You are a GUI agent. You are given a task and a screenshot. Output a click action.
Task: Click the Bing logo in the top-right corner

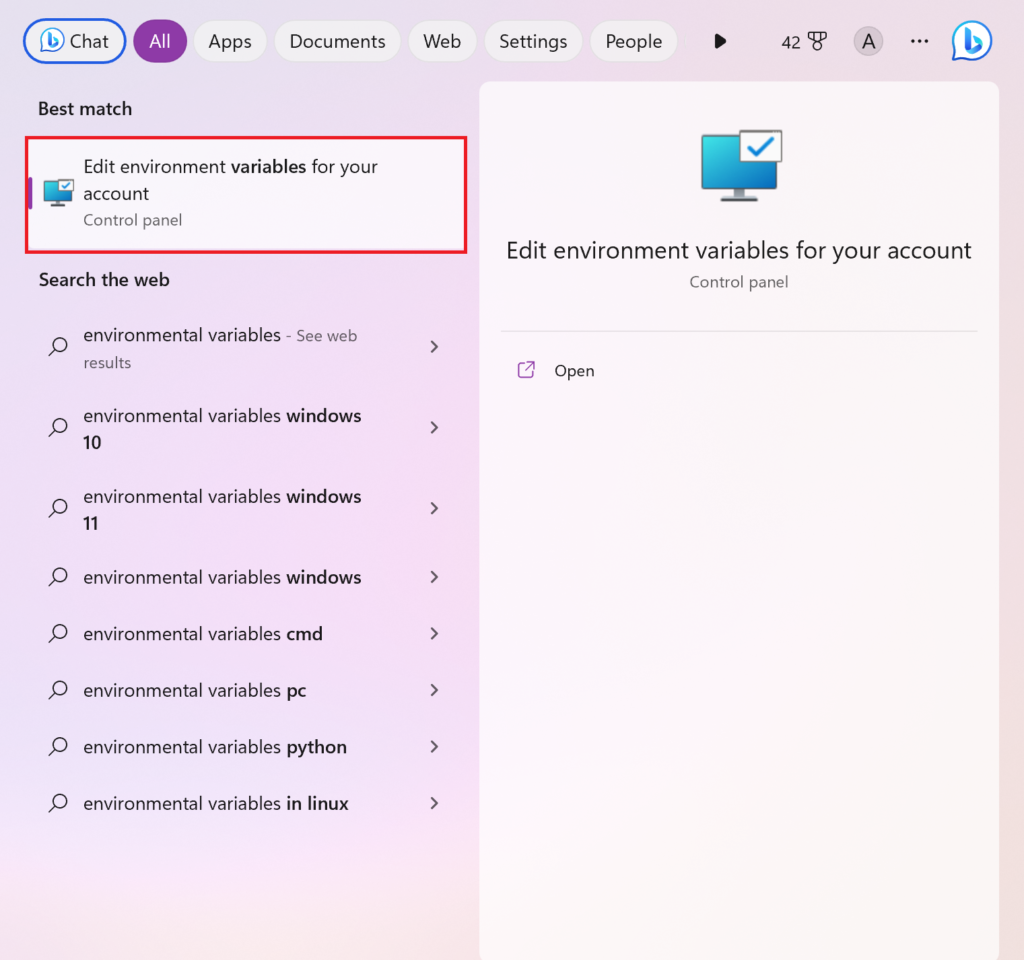tap(970, 41)
